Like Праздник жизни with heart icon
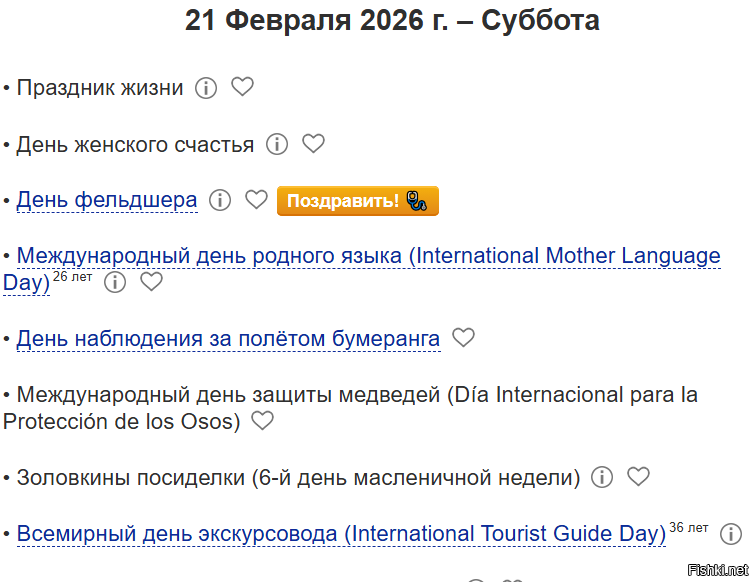This screenshot has height=582, width=754. click(242, 87)
